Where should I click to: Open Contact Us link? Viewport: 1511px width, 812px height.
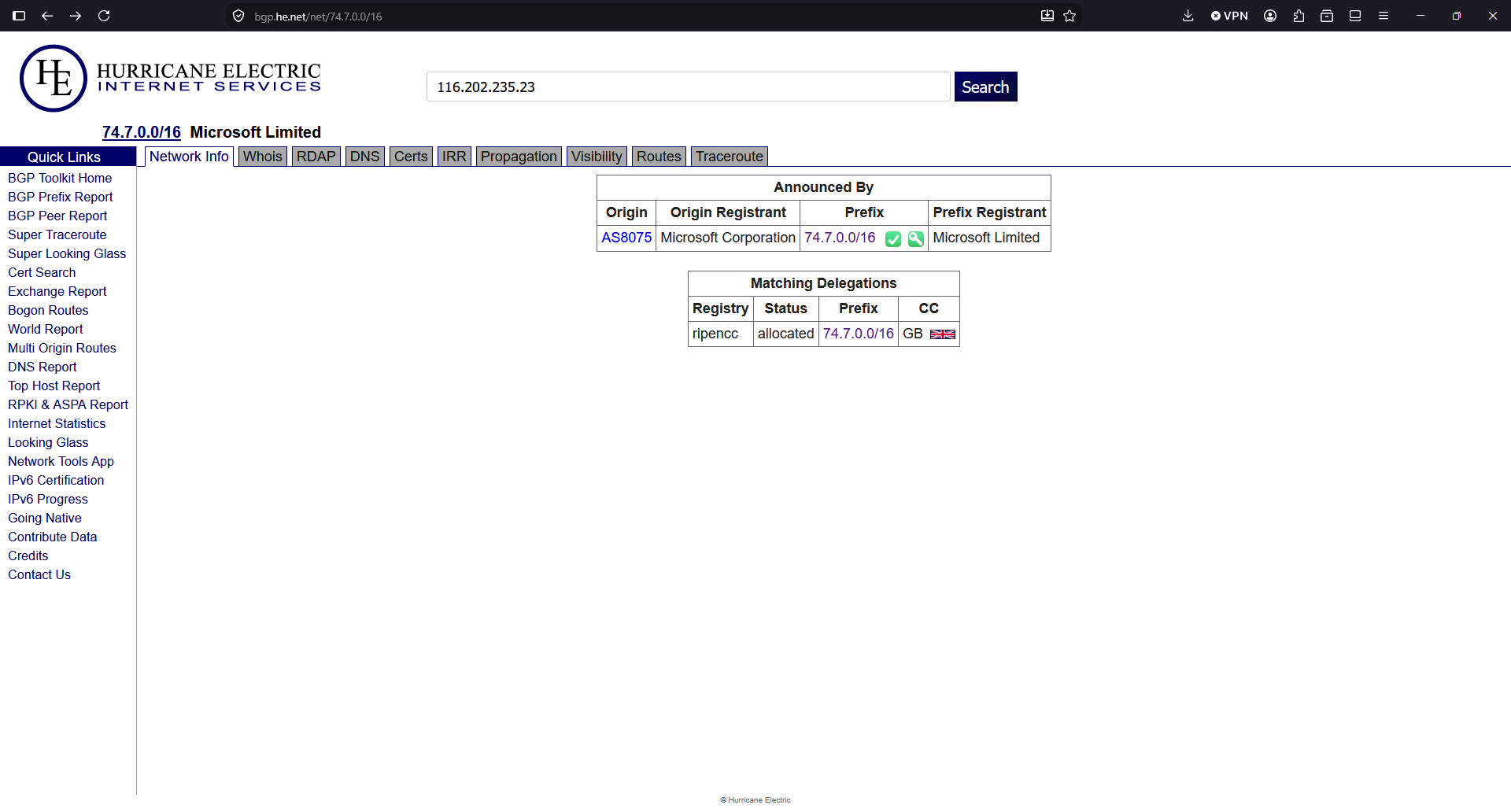39,574
